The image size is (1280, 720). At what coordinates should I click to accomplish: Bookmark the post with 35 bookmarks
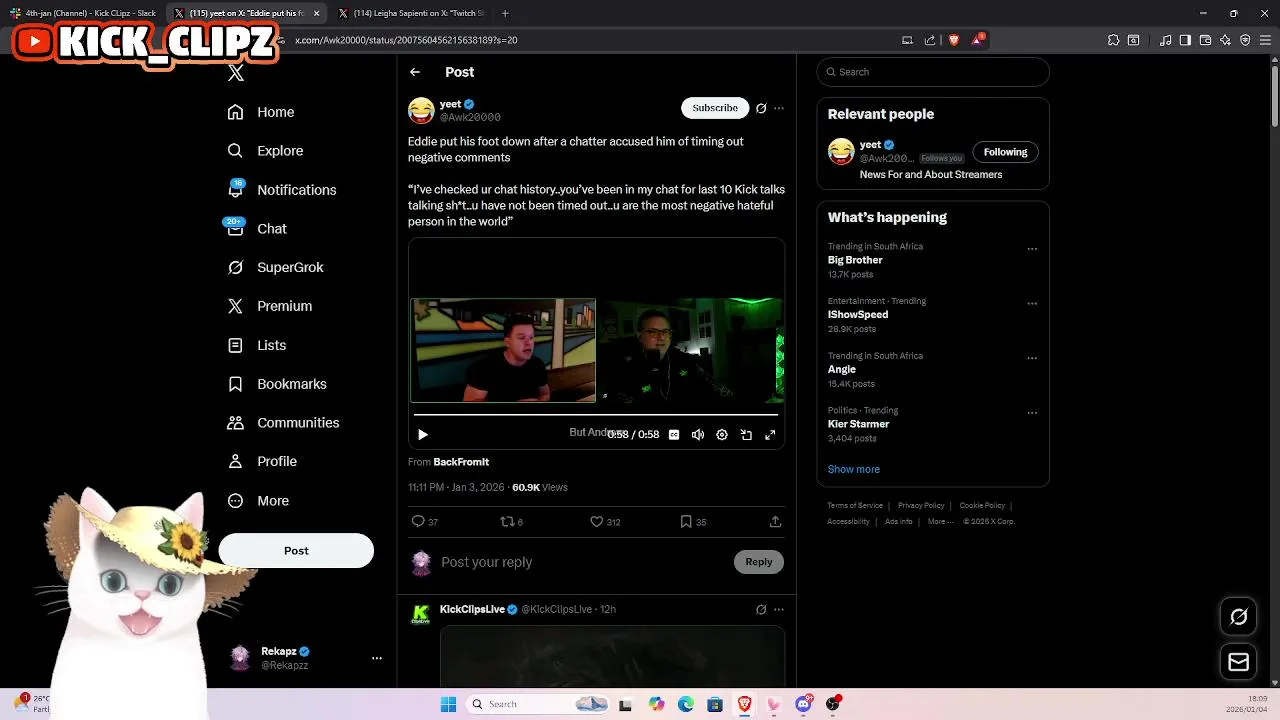(693, 522)
